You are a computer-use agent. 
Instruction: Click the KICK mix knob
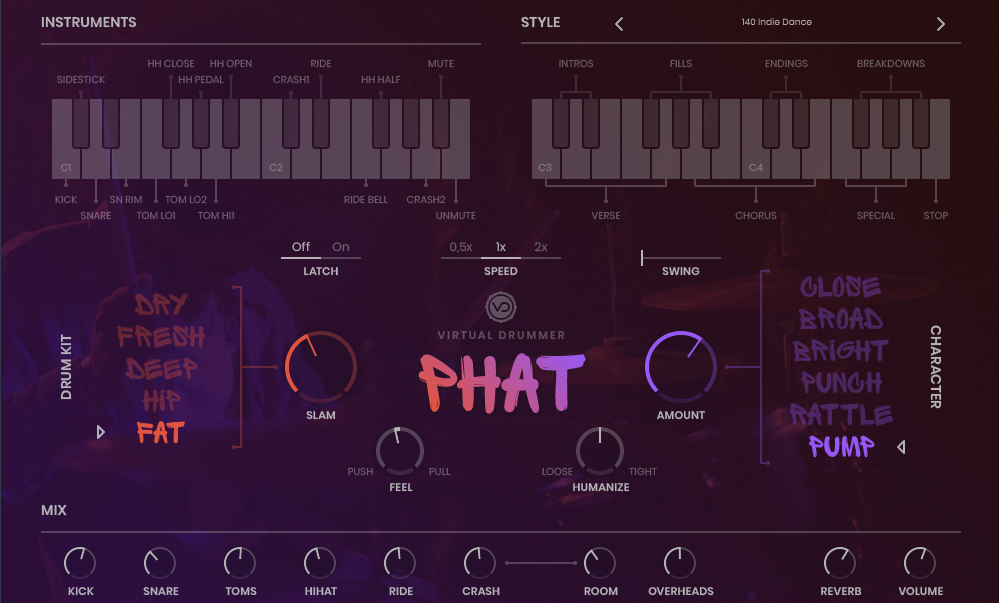(80, 563)
